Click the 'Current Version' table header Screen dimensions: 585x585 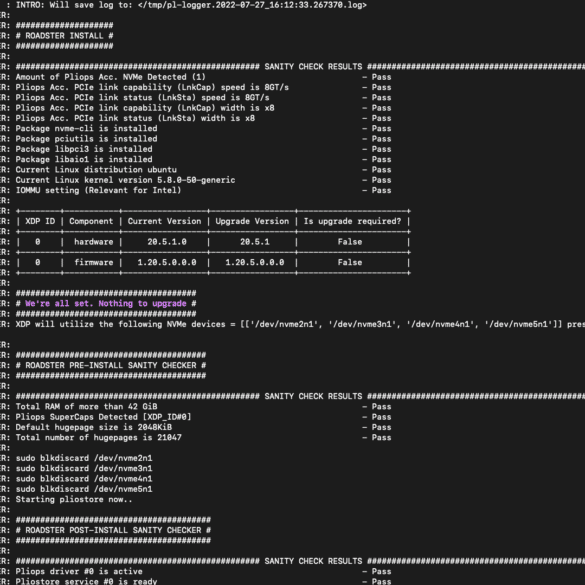165,221
